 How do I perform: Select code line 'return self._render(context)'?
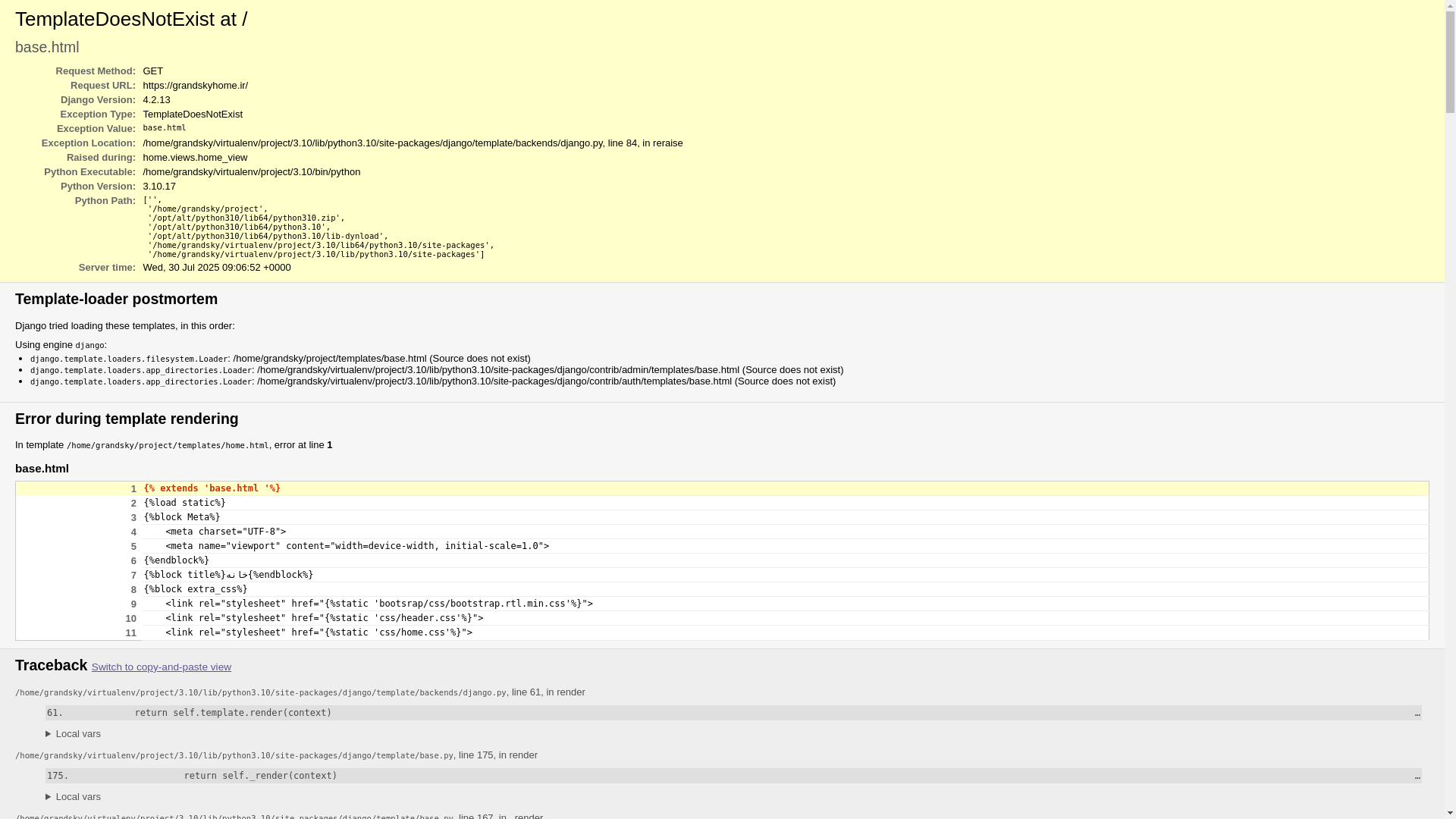tap(733, 776)
